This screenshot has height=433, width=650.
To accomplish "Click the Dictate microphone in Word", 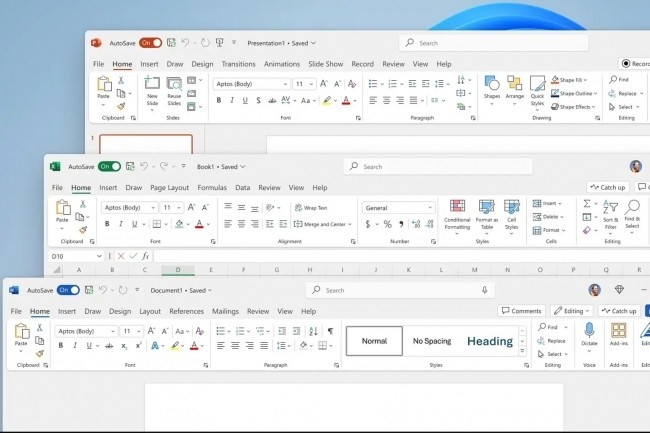I will (x=589, y=331).
